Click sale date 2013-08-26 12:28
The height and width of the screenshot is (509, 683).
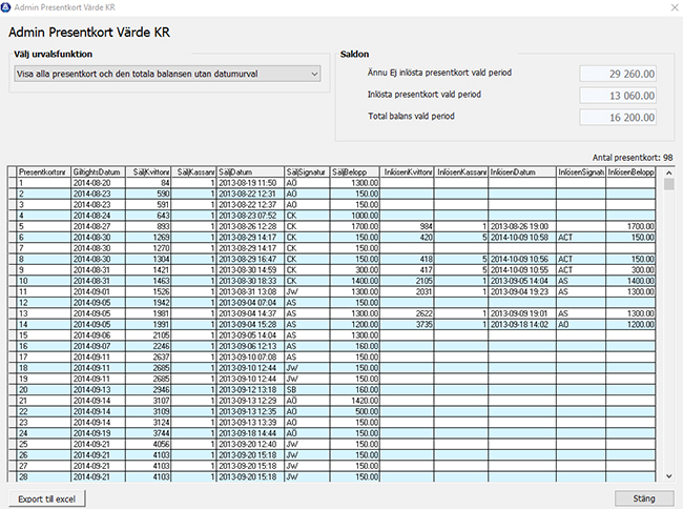251,226
